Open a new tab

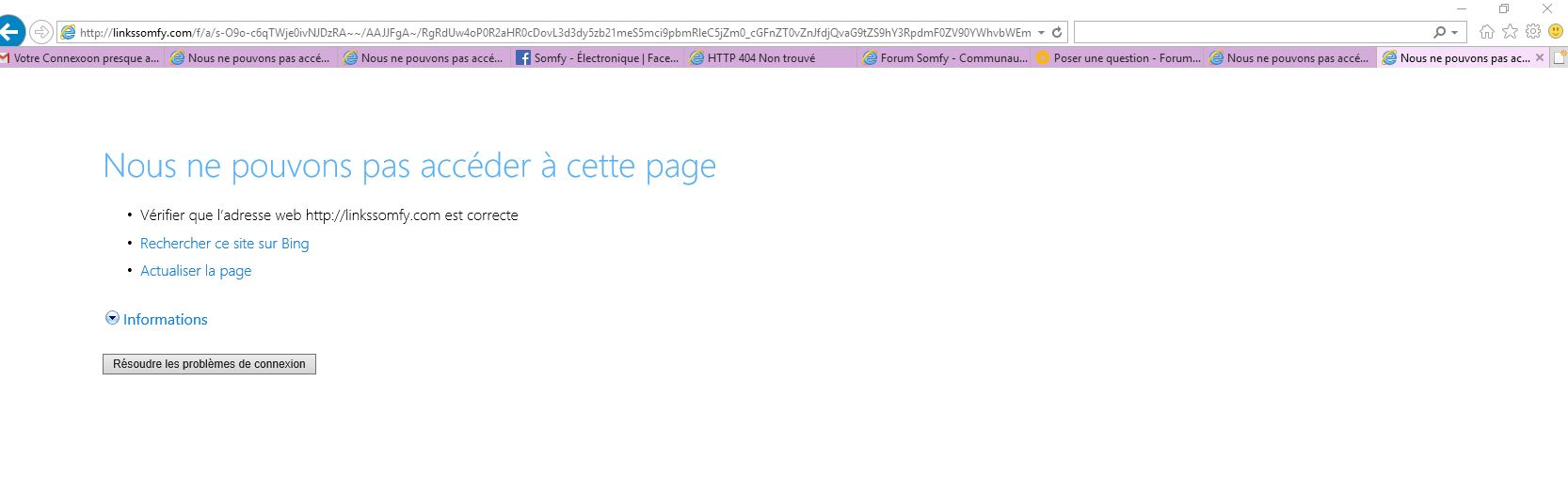point(1560,58)
